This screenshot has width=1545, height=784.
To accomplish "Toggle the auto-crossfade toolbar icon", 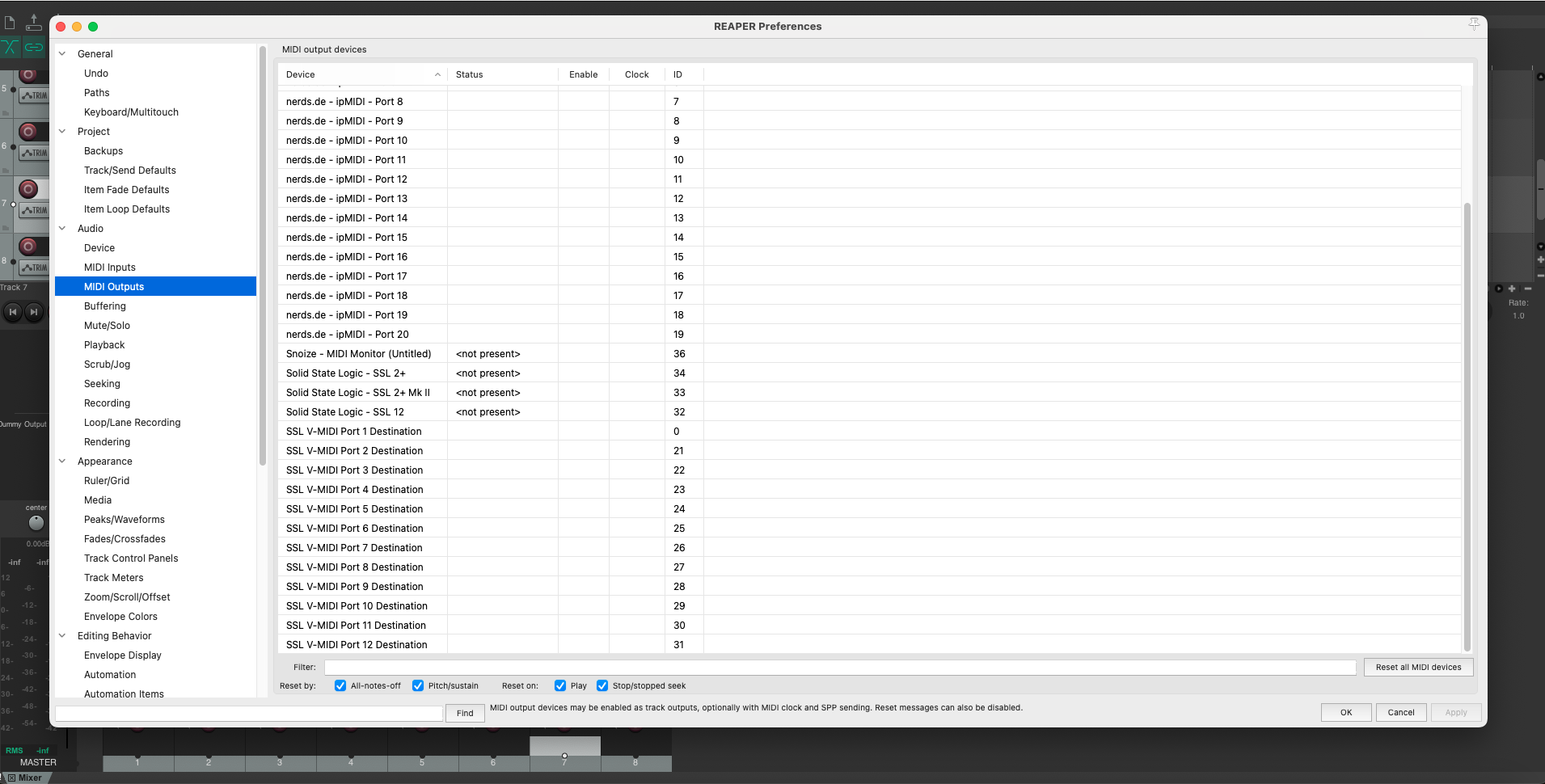I will click(x=11, y=47).
